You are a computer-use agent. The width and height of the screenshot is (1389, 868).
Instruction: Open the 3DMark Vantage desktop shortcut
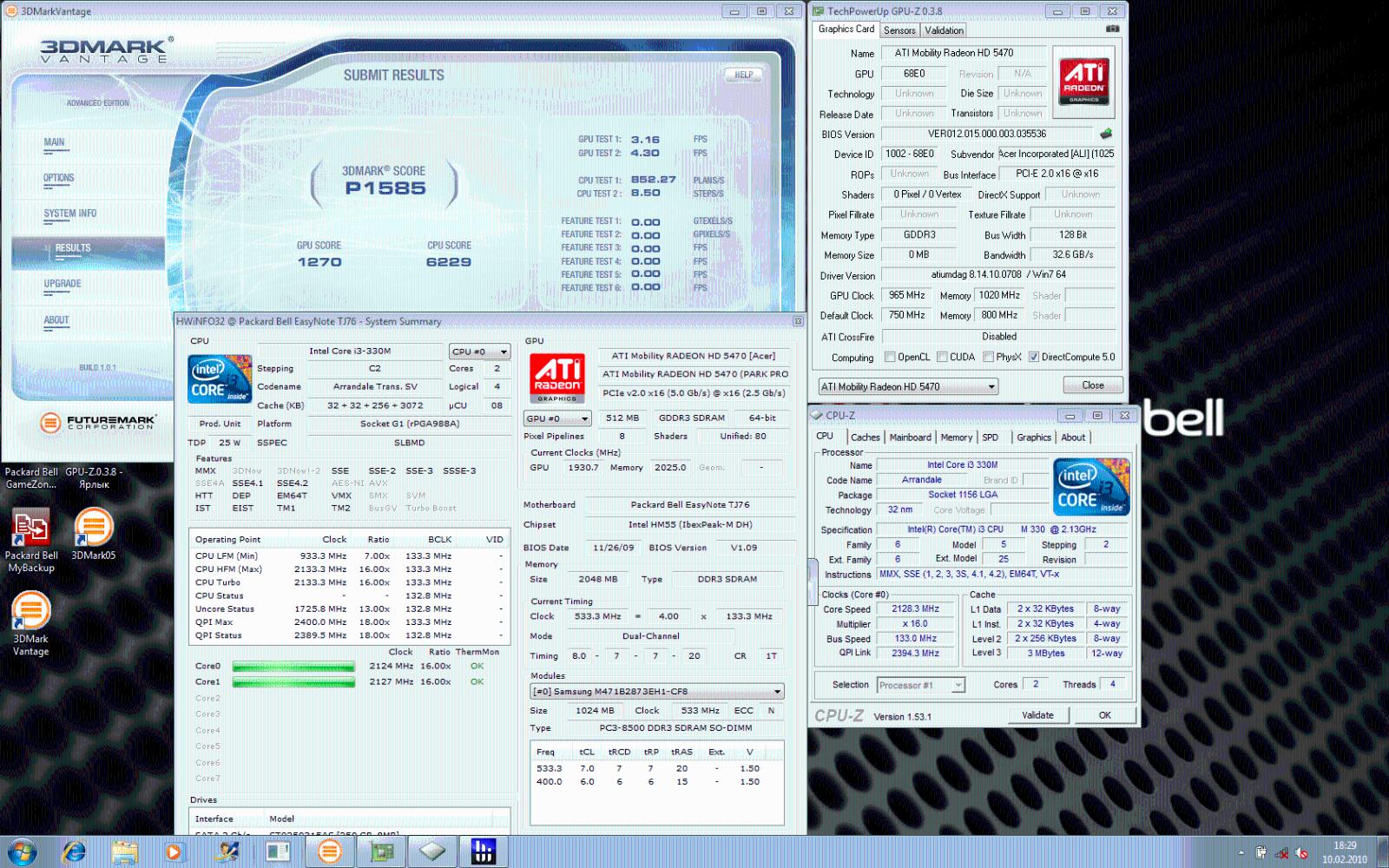tap(31, 623)
